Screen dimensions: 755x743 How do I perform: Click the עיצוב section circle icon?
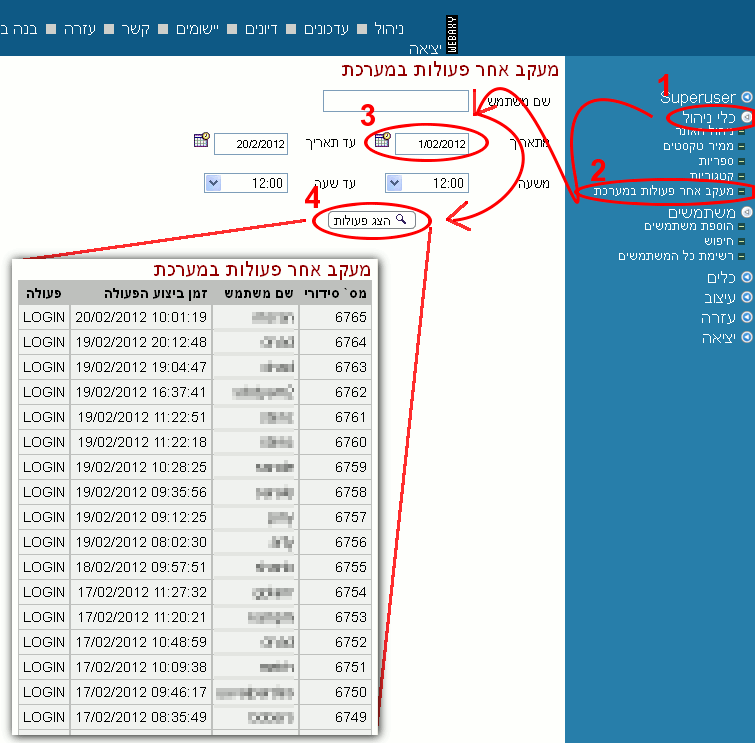pos(747,297)
